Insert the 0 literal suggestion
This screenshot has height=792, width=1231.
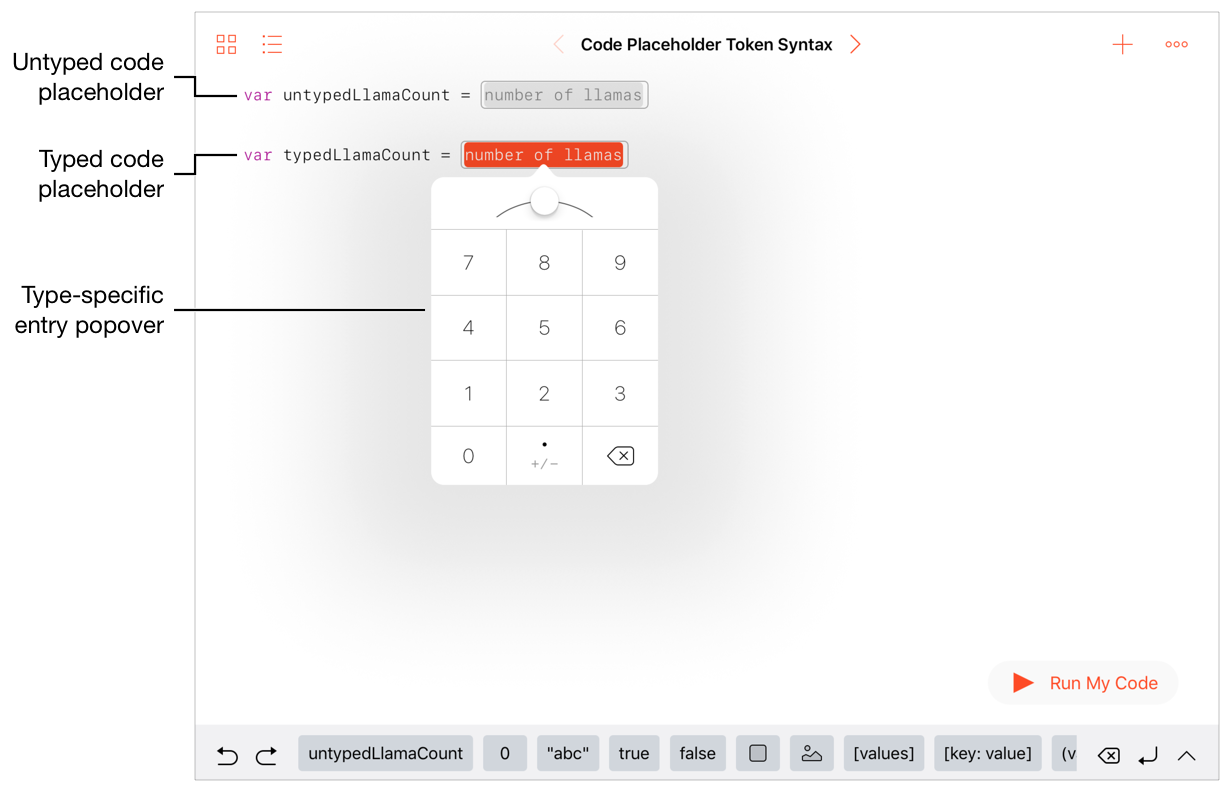click(505, 753)
